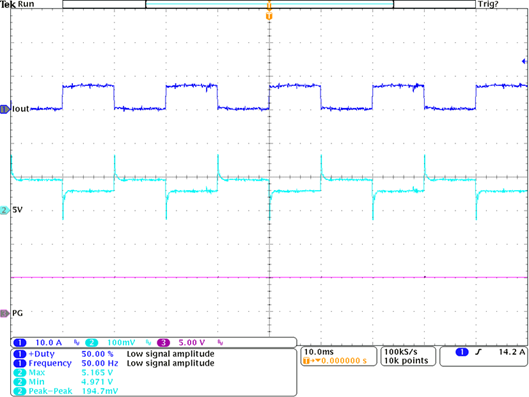Screen dimensions: 529x397
Task: Click blue trigger level arrow on right edge
Action: (524, 61)
